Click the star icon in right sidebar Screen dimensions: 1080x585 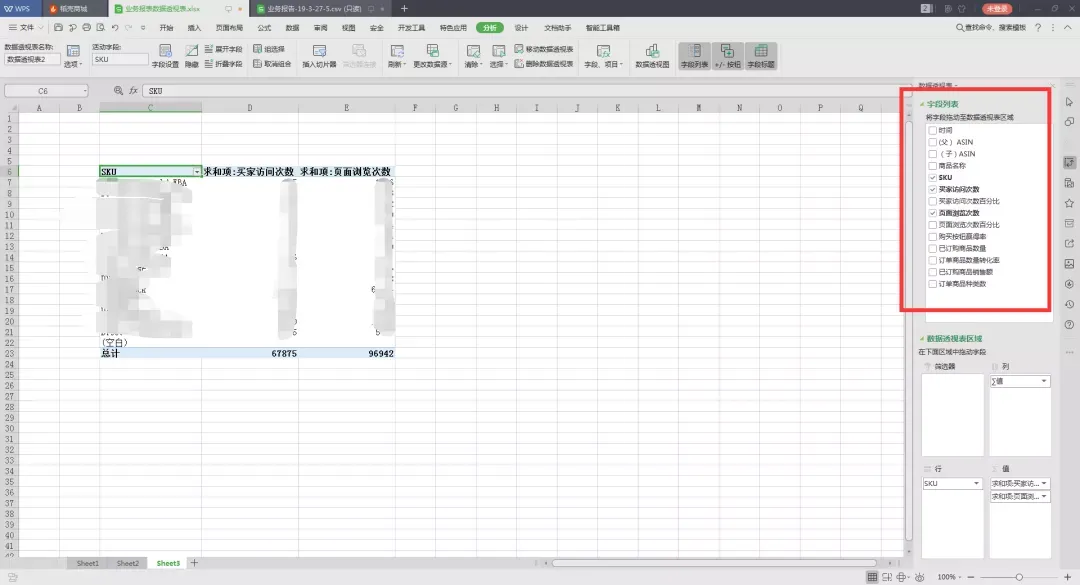[1069, 203]
